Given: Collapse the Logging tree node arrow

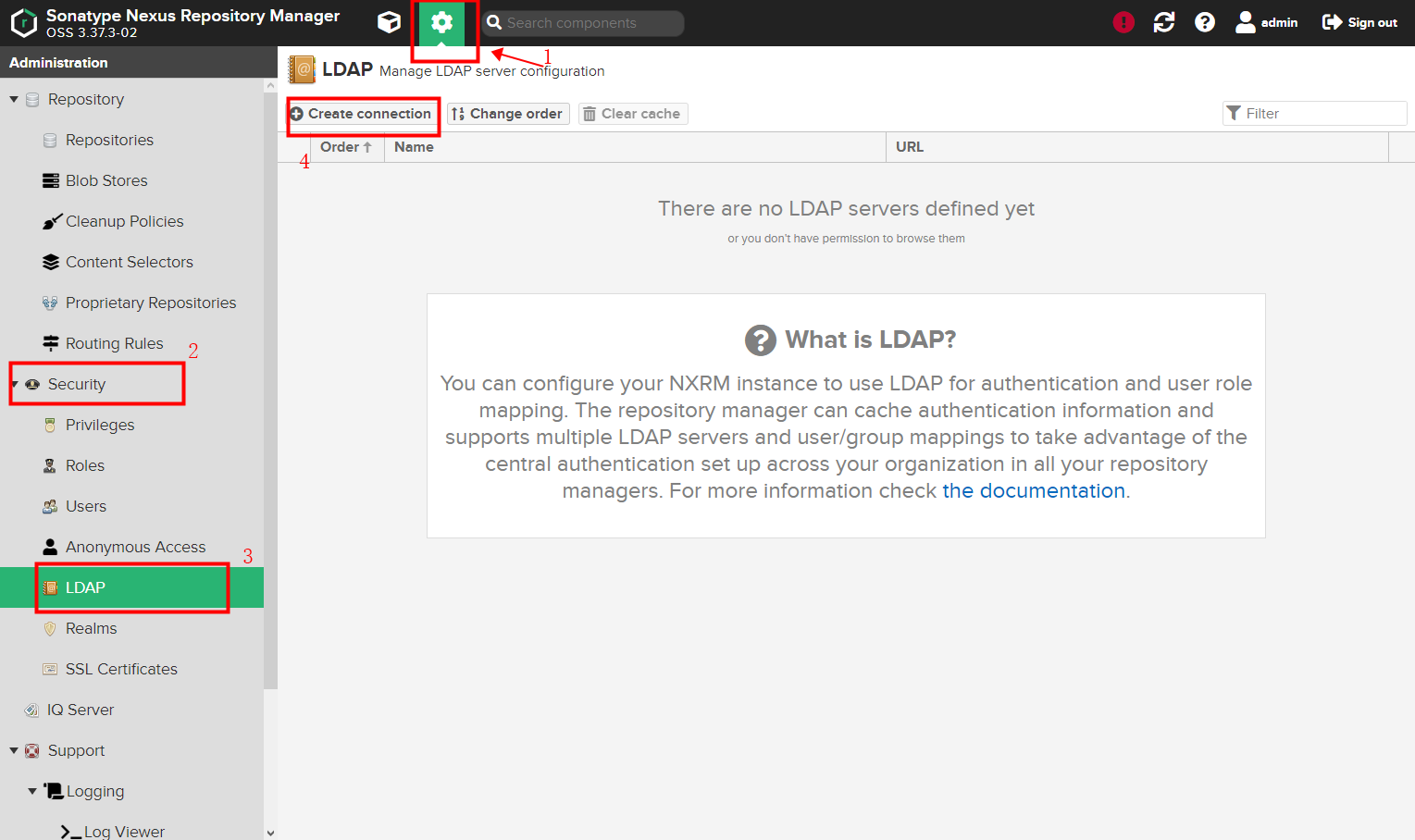Looking at the screenshot, I should click(x=32, y=791).
